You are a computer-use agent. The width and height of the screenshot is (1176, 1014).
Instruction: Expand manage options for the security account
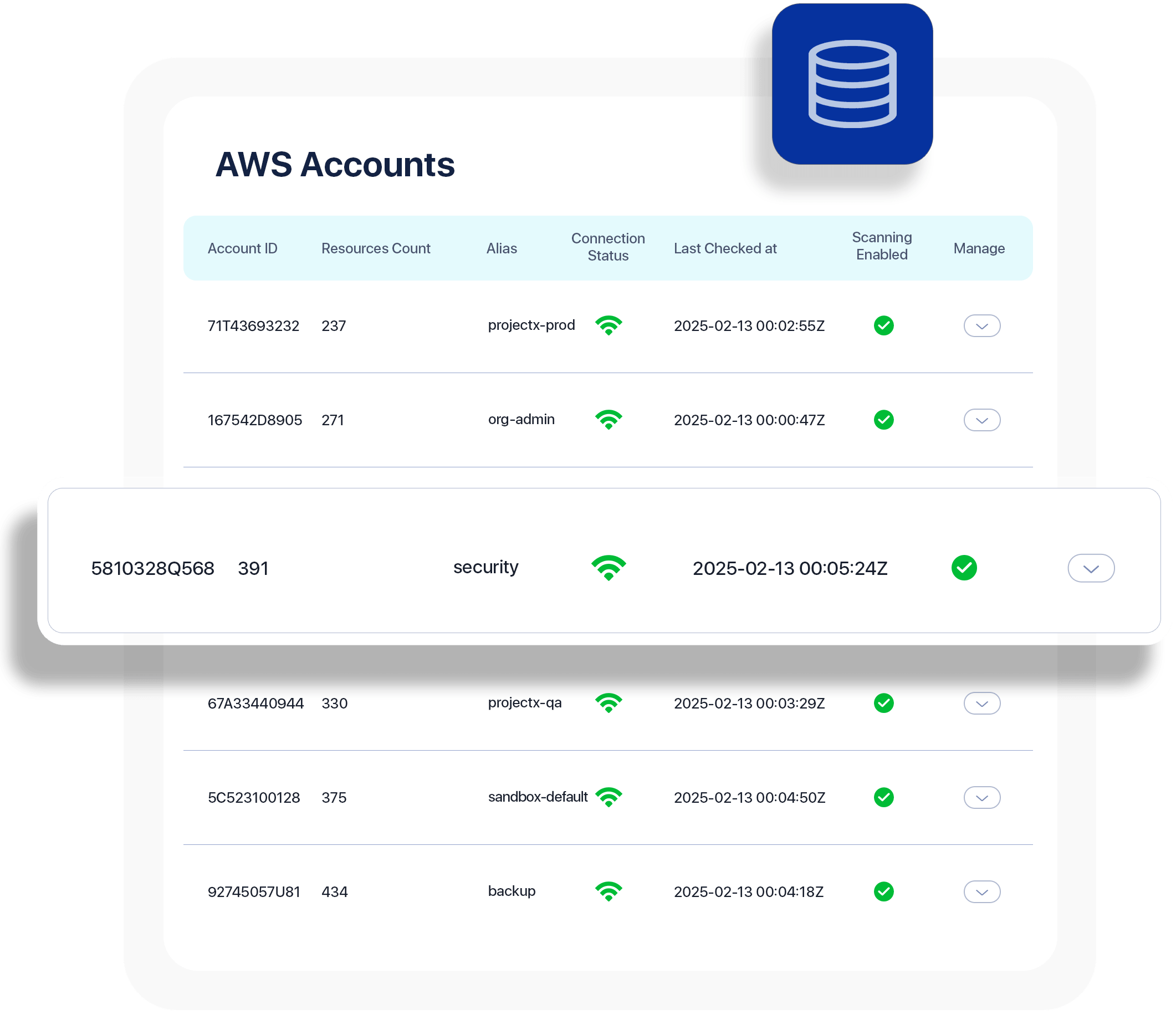[x=1090, y=568]
